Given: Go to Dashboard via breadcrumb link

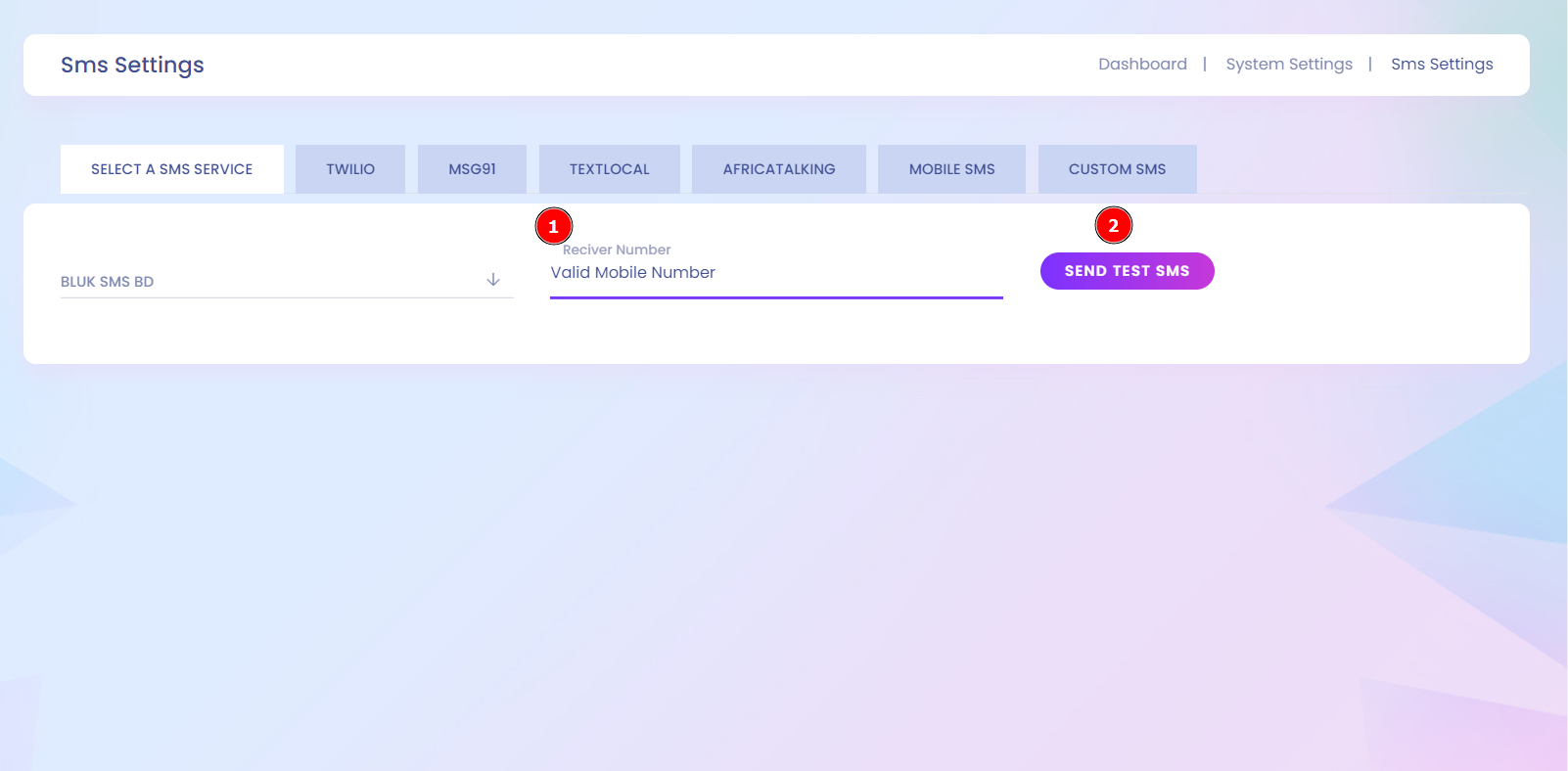Looking at the screenshot, I should tap(1142, 65).
